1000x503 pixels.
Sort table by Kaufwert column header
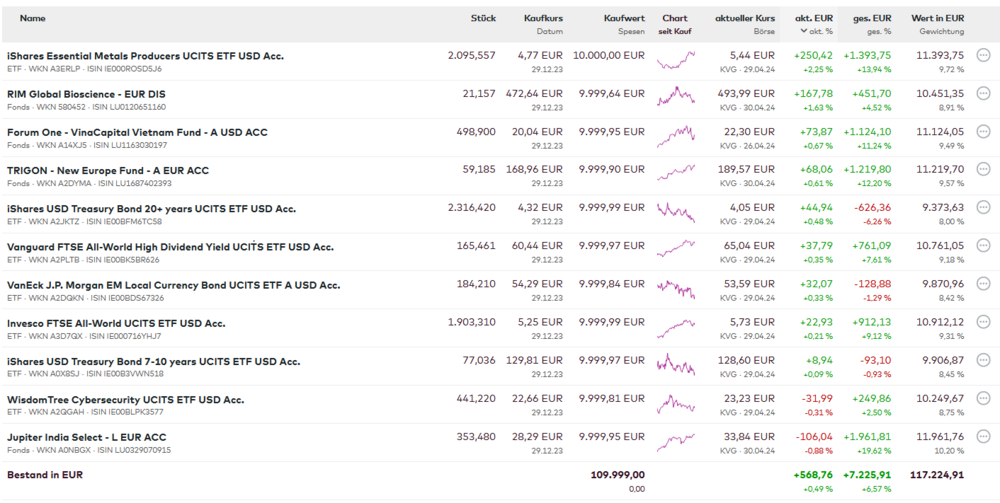(624, 18)
